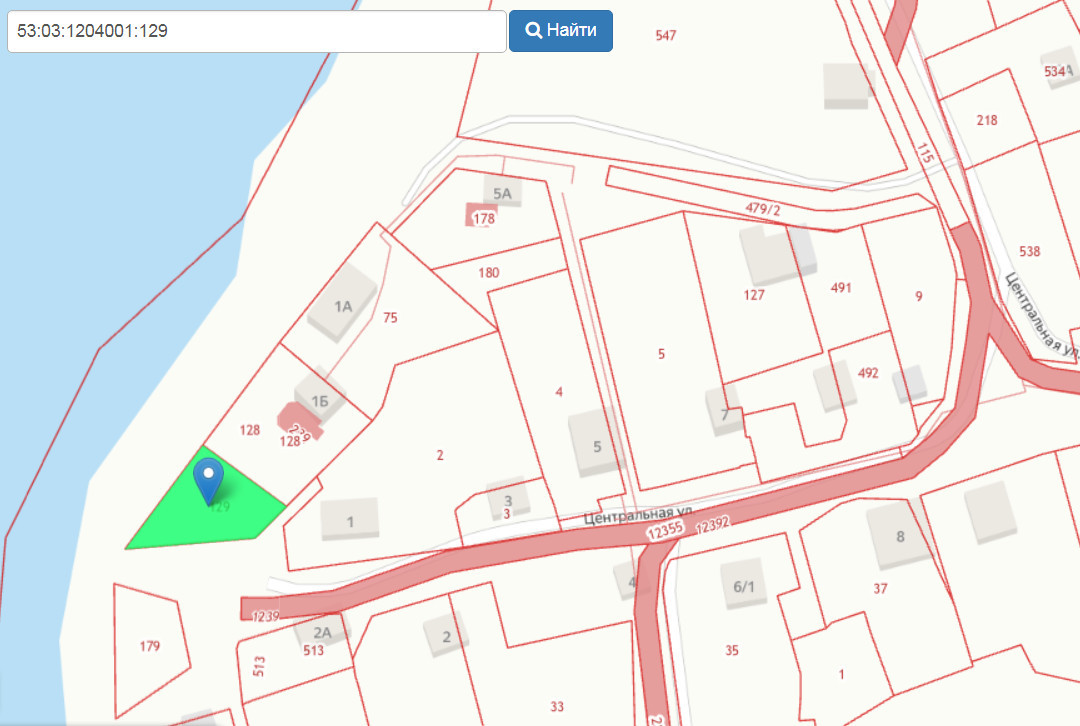Click parcel label 547

coord(665,35)
